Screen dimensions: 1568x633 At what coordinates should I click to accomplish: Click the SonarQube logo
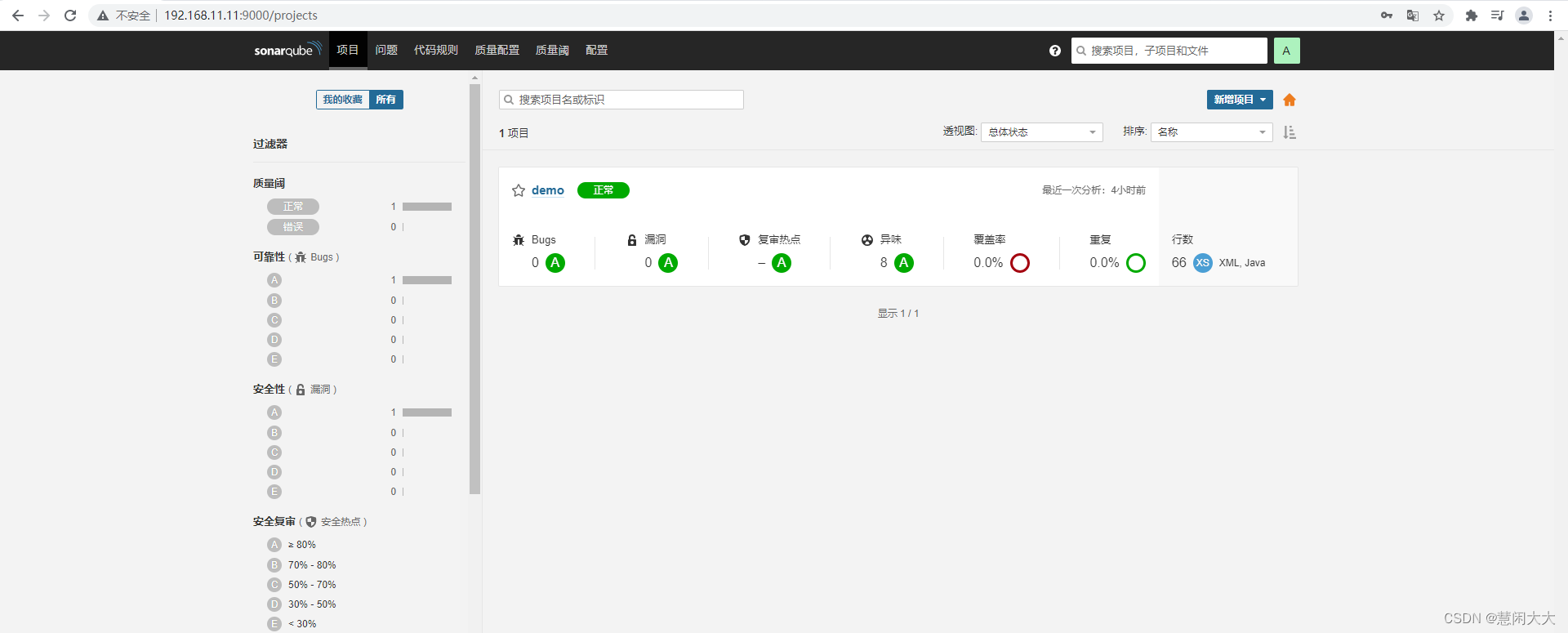pyautogui.click(x=287, y=50)
